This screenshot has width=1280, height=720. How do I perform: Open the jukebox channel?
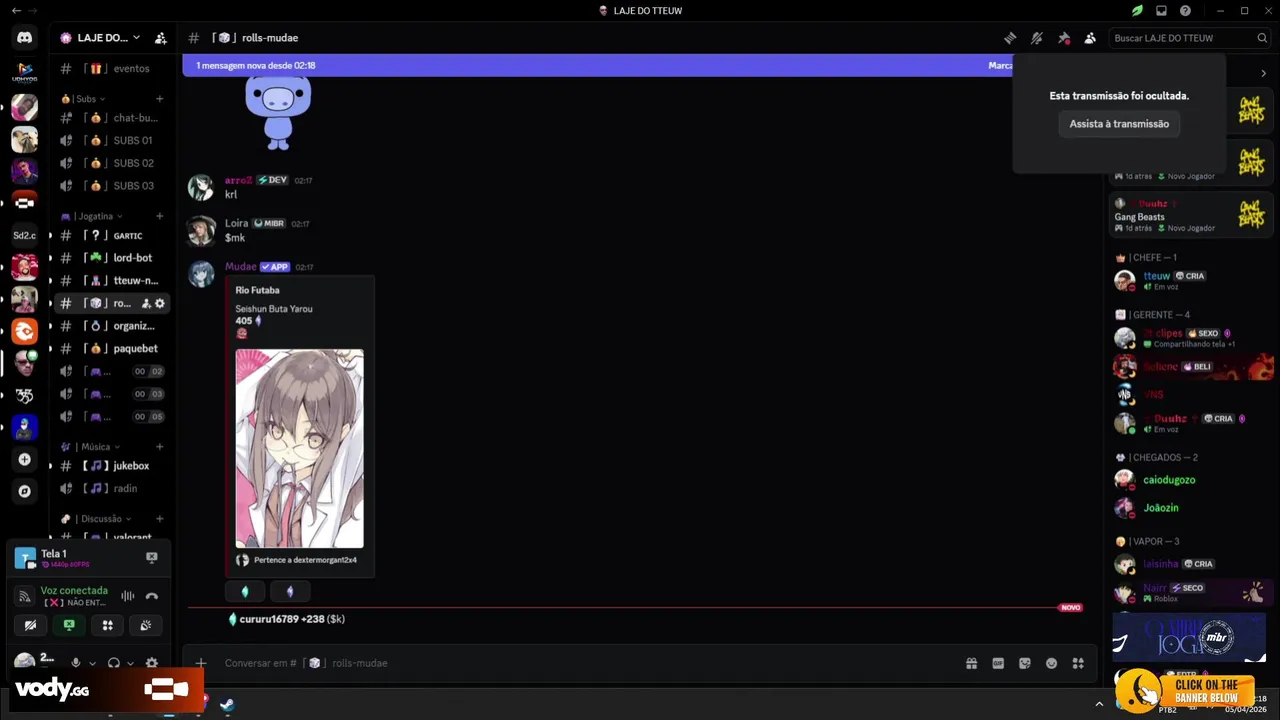[113, 466]
